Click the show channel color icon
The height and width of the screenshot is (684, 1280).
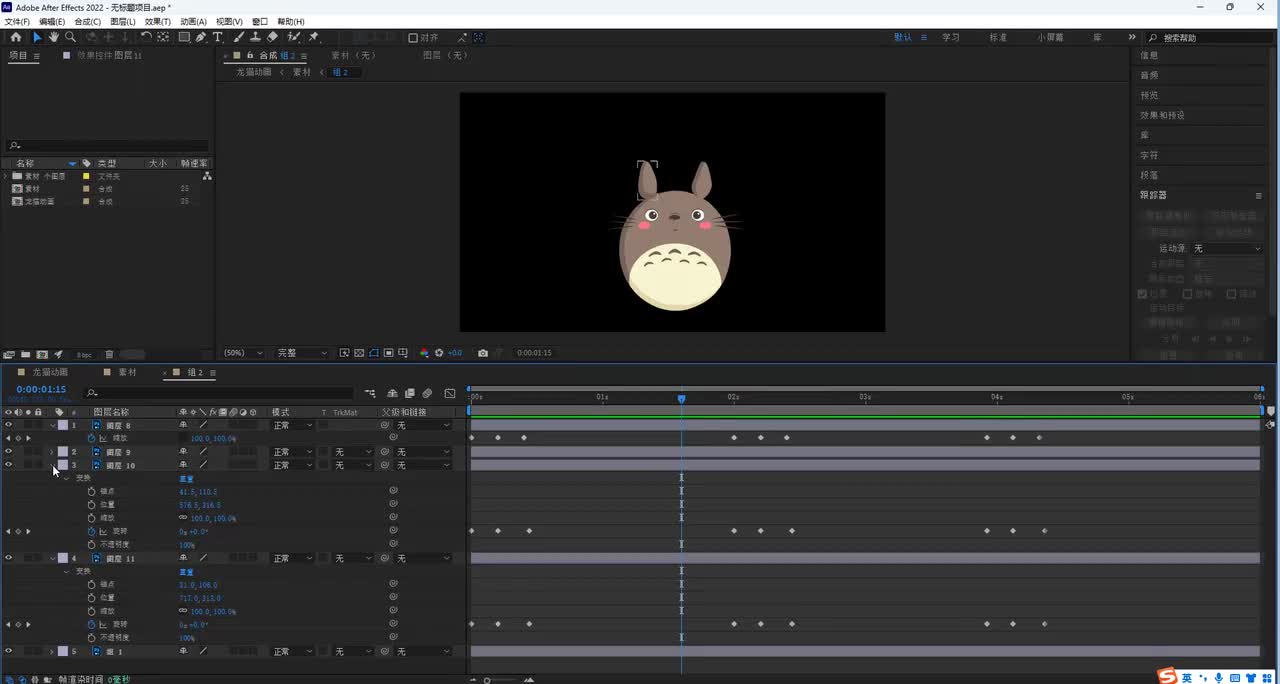coord(424,353)
